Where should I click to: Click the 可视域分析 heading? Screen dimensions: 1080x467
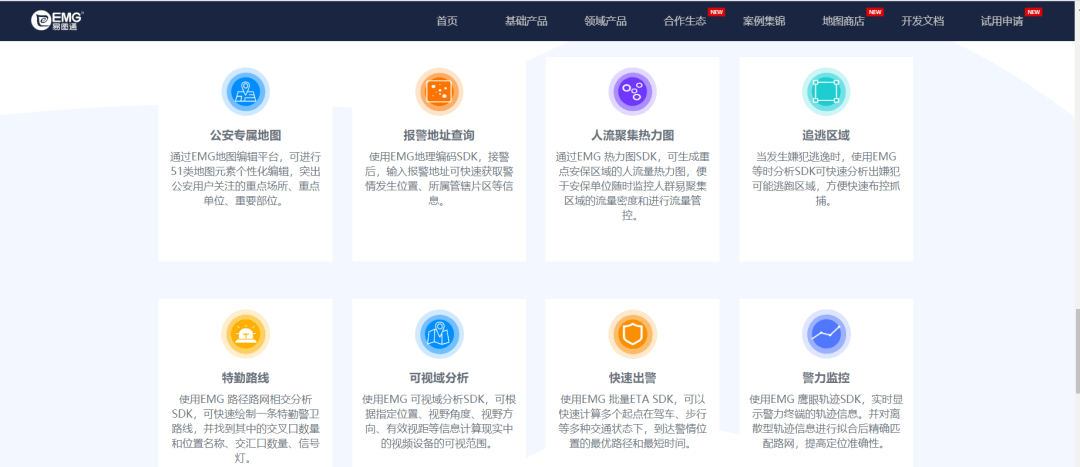point(439,377)
